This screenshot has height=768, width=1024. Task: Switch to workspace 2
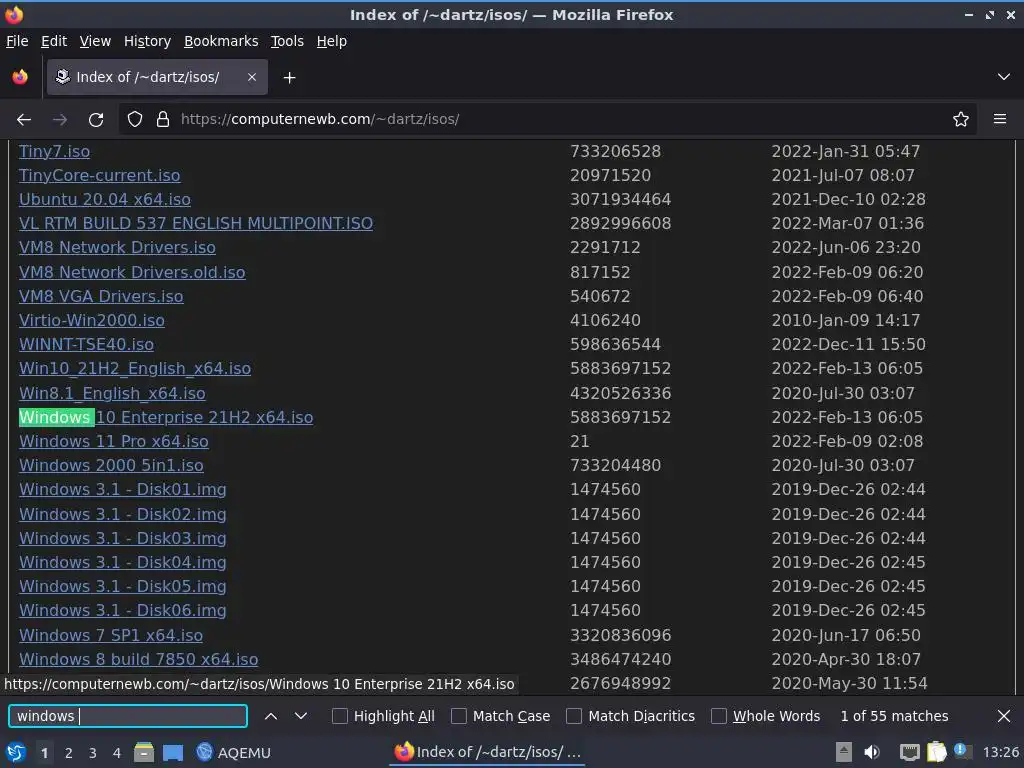click(x=69, y=754)
